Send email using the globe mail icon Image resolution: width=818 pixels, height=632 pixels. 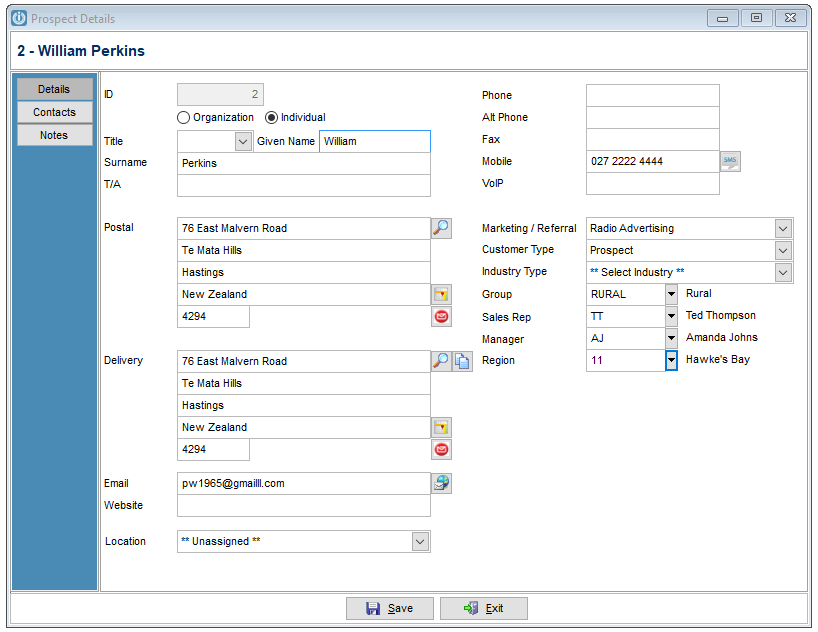(x=441, y=484)
